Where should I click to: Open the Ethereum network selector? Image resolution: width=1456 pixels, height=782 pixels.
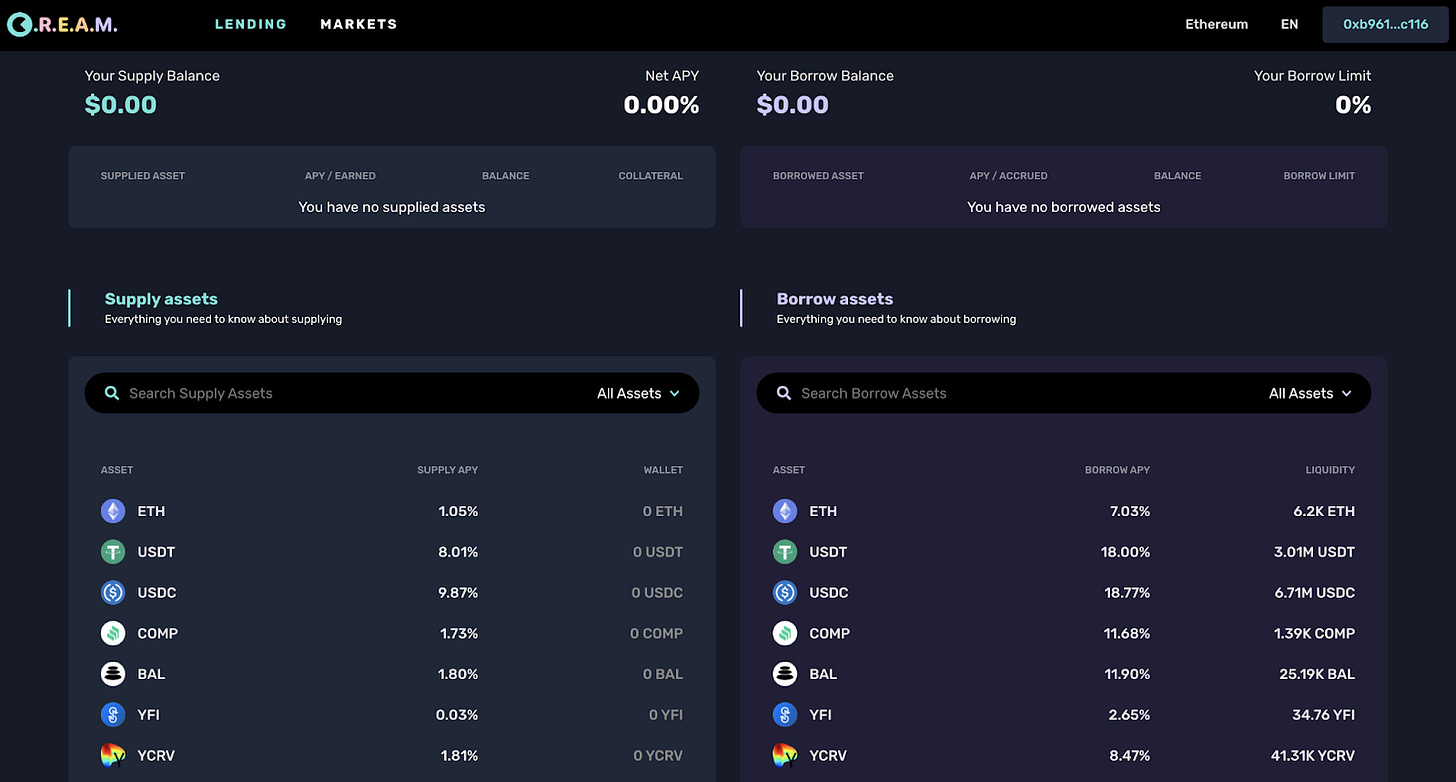click(1216, 24)
